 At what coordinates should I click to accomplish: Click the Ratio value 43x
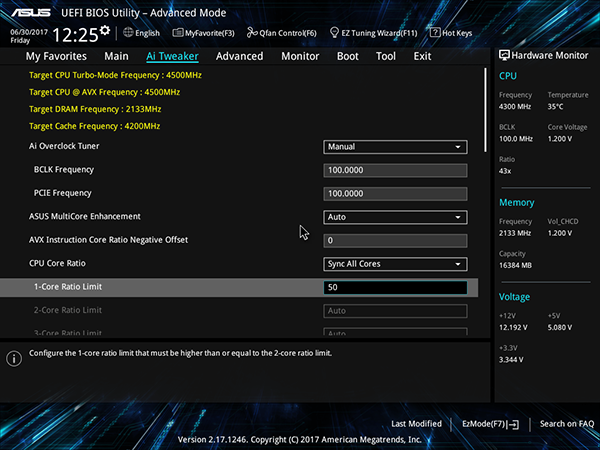[x=505, y=171]
